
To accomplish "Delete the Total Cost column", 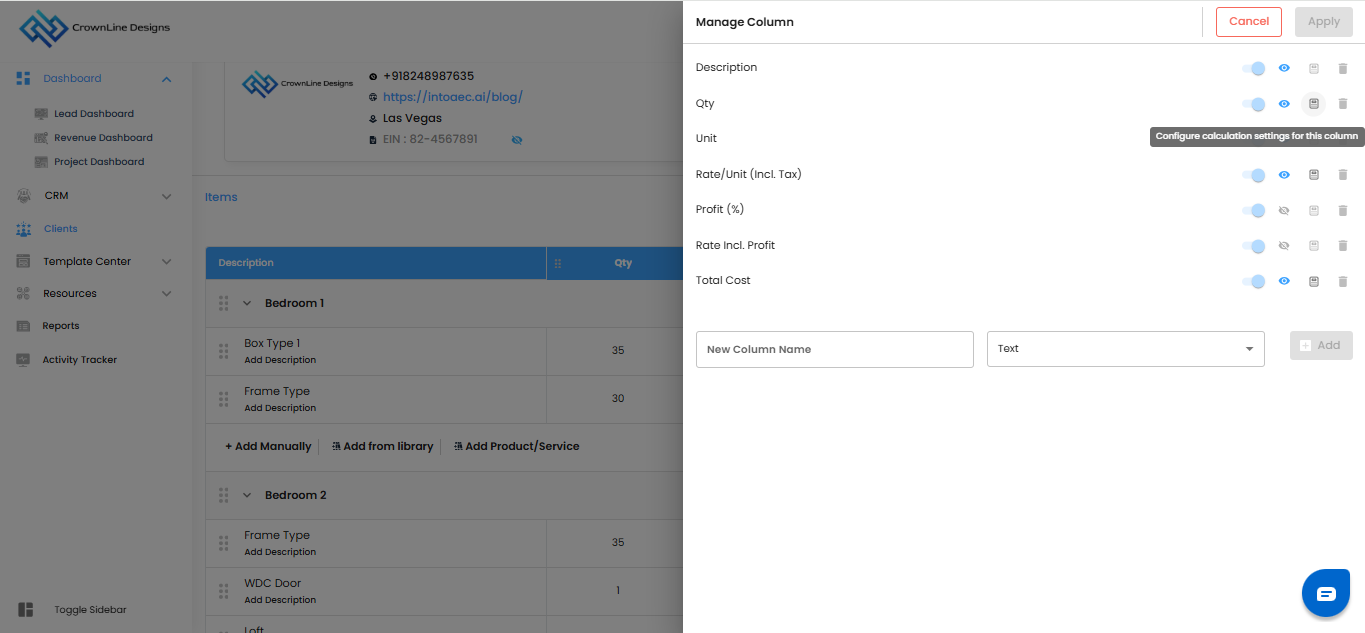I will click(1343, 281).
